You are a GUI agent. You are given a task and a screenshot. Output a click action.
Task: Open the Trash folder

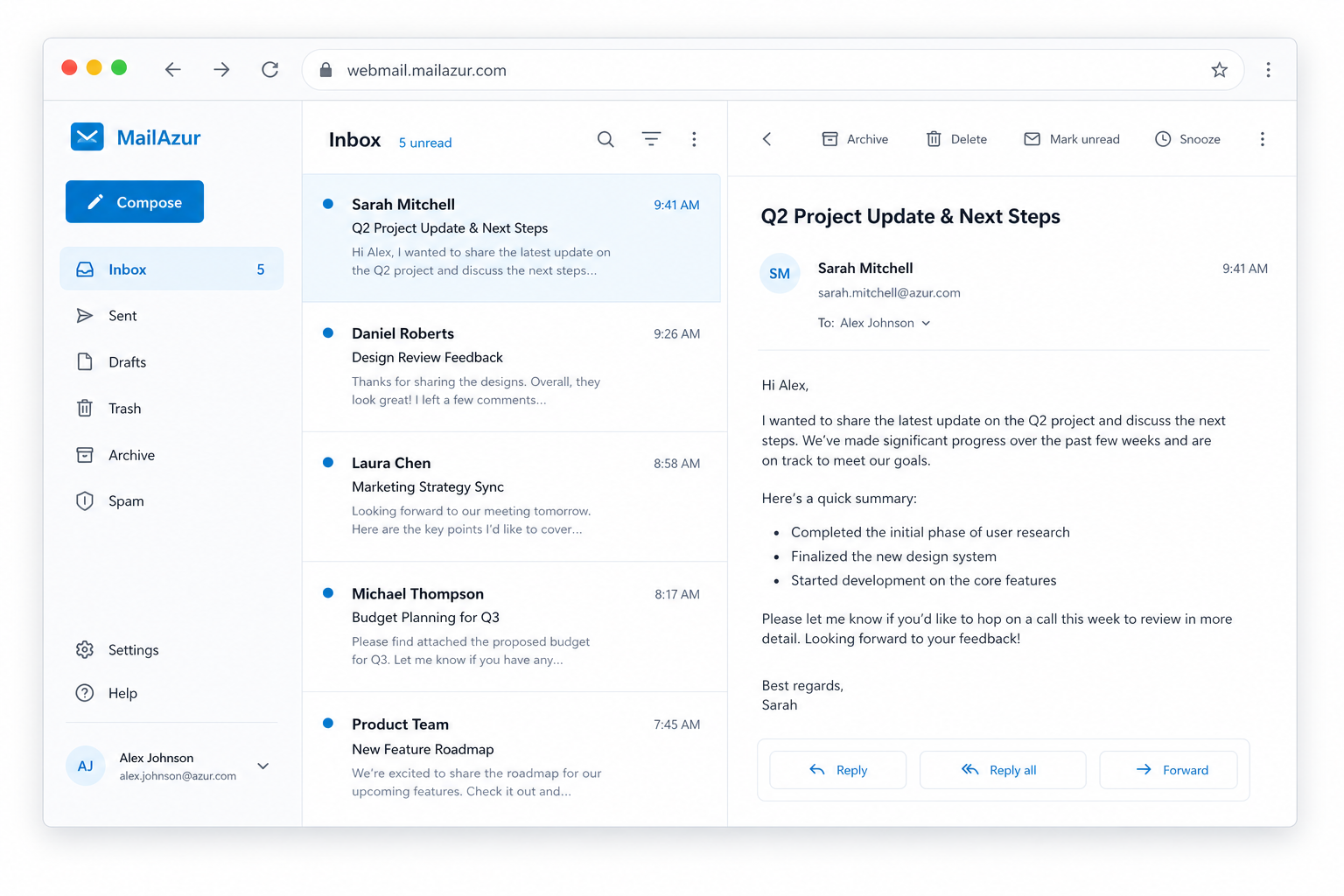coord(171,409)
